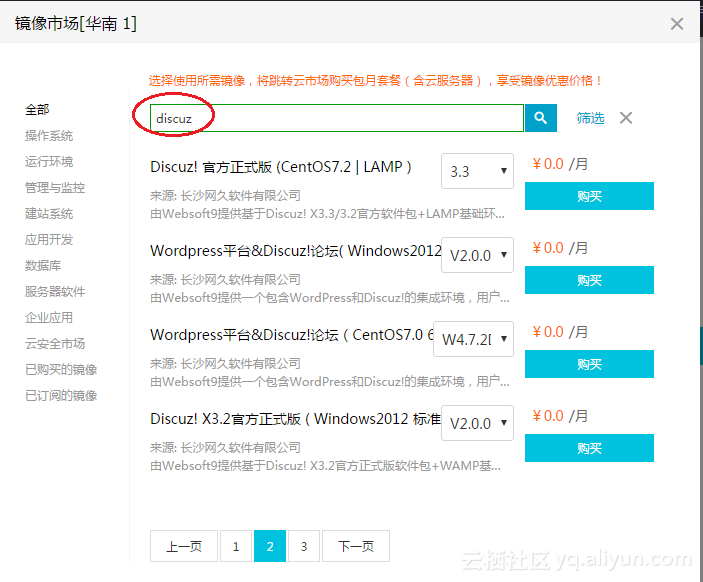Open 已订阅的镜像 list

61,395
